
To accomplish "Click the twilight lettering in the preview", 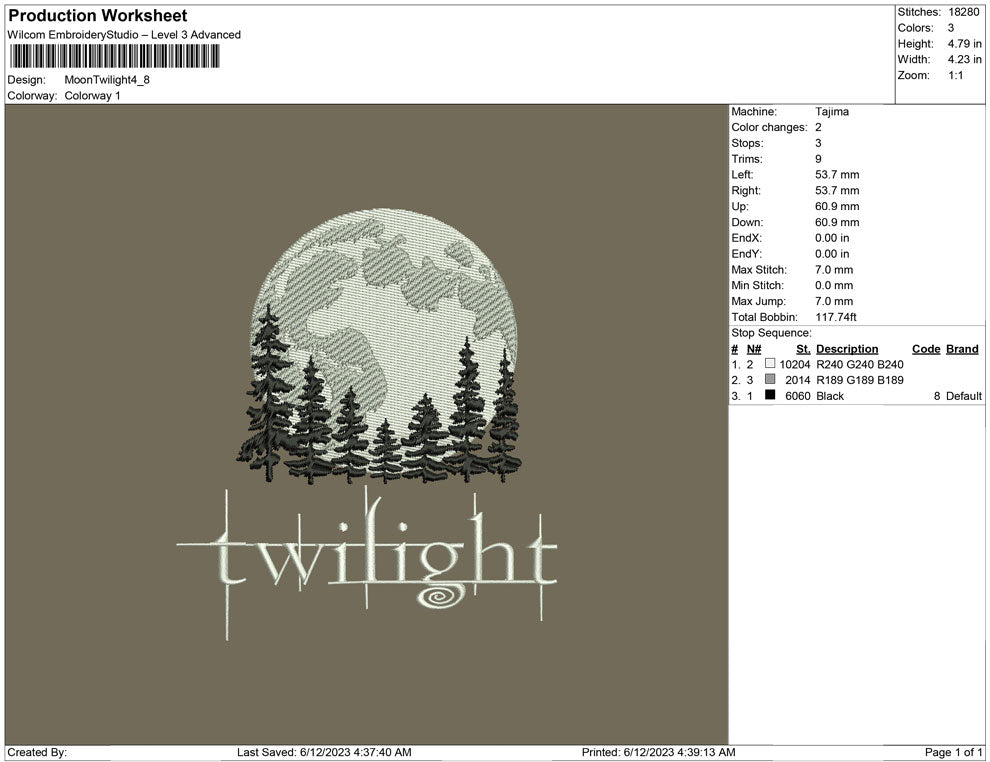I will click(367, 562).
